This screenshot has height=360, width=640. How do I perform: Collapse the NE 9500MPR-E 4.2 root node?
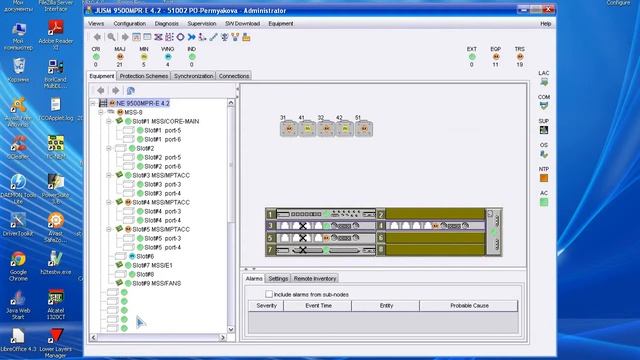tap(93, 103)
